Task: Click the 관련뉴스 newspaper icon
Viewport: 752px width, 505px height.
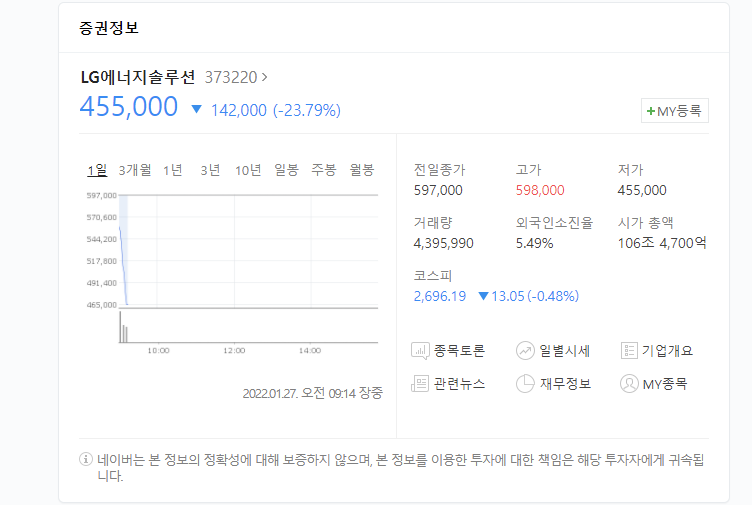Action: 420,384
